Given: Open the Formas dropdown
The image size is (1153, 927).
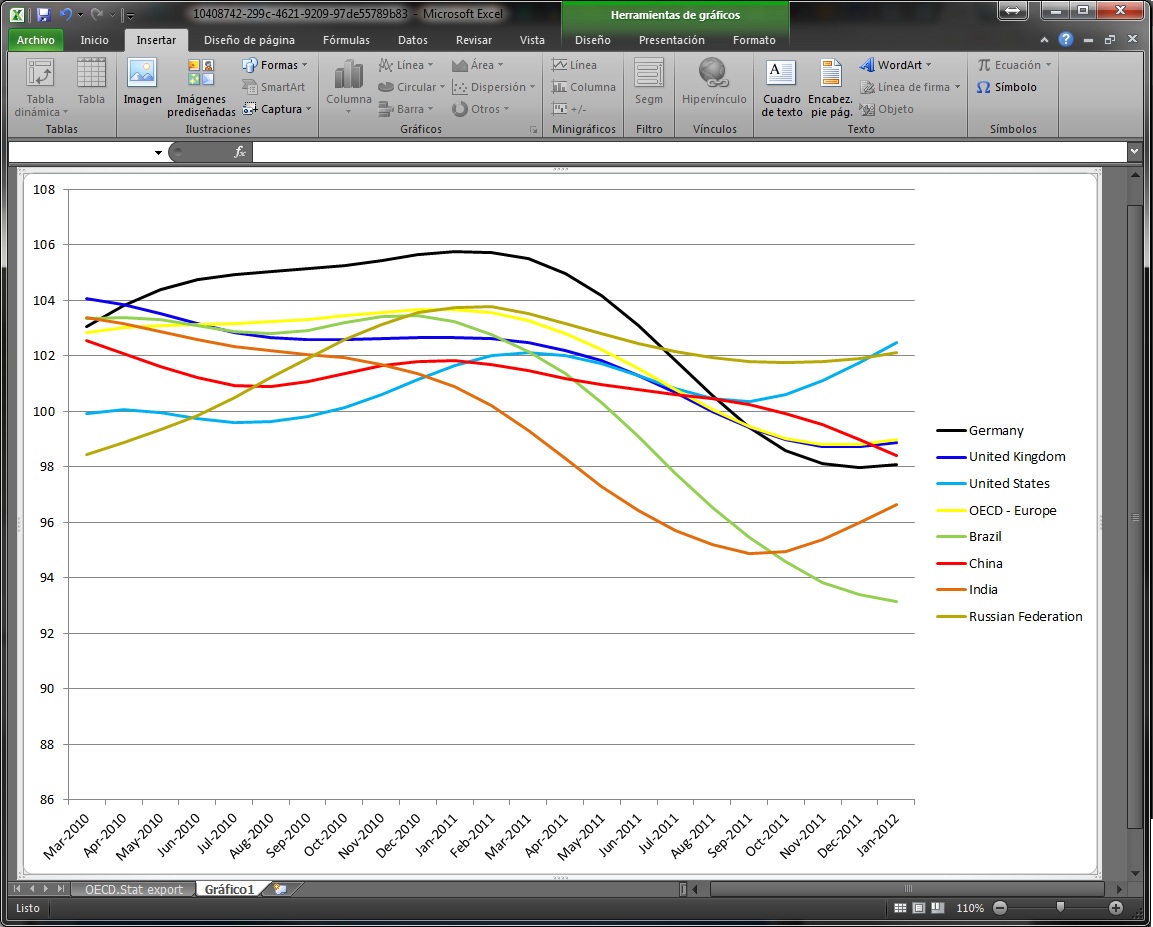Looking at the screenshot, I should [275, 64].
